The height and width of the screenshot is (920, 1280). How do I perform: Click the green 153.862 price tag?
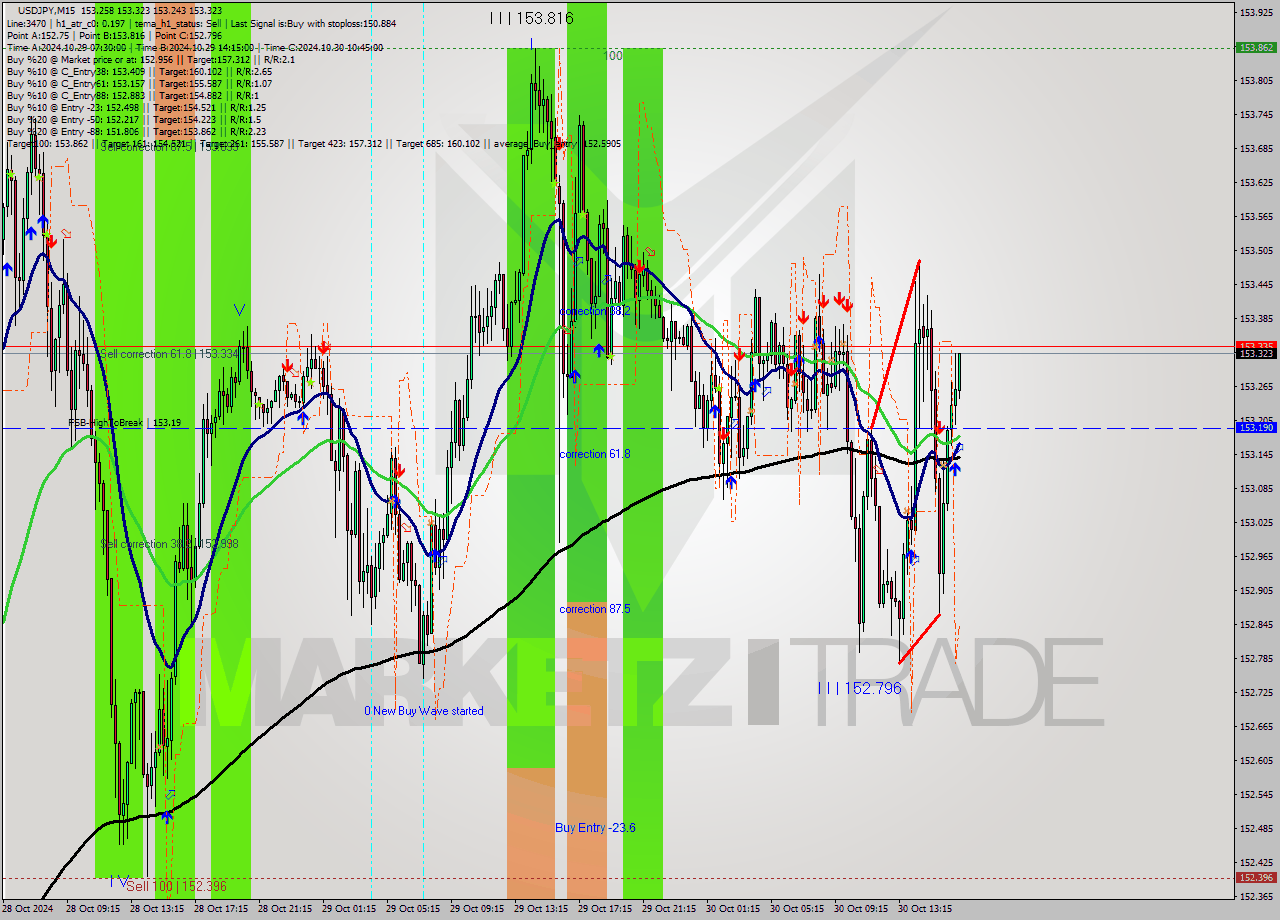[x=1256, y=47]
